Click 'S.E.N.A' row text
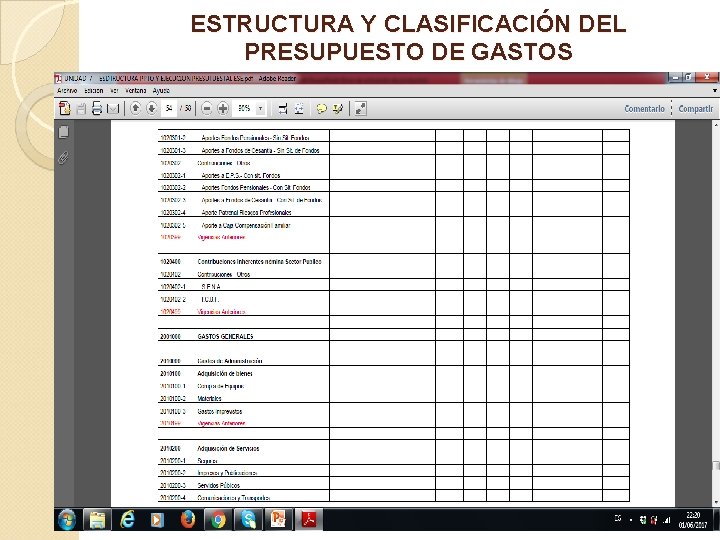Image resolution: width=720 pixels, height=540 pixels. tap(211, 287)
